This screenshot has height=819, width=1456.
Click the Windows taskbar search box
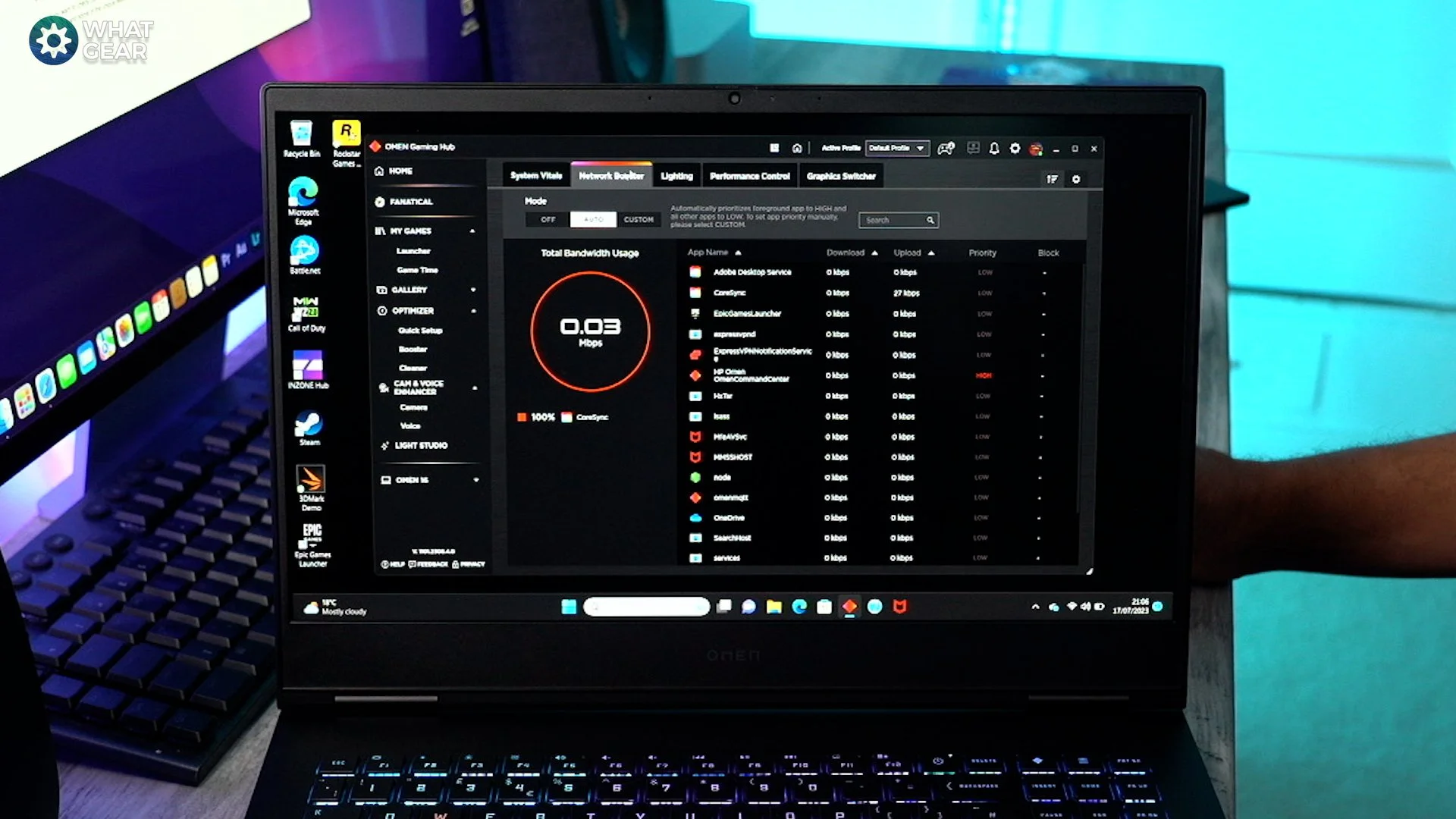coord(646,606)
